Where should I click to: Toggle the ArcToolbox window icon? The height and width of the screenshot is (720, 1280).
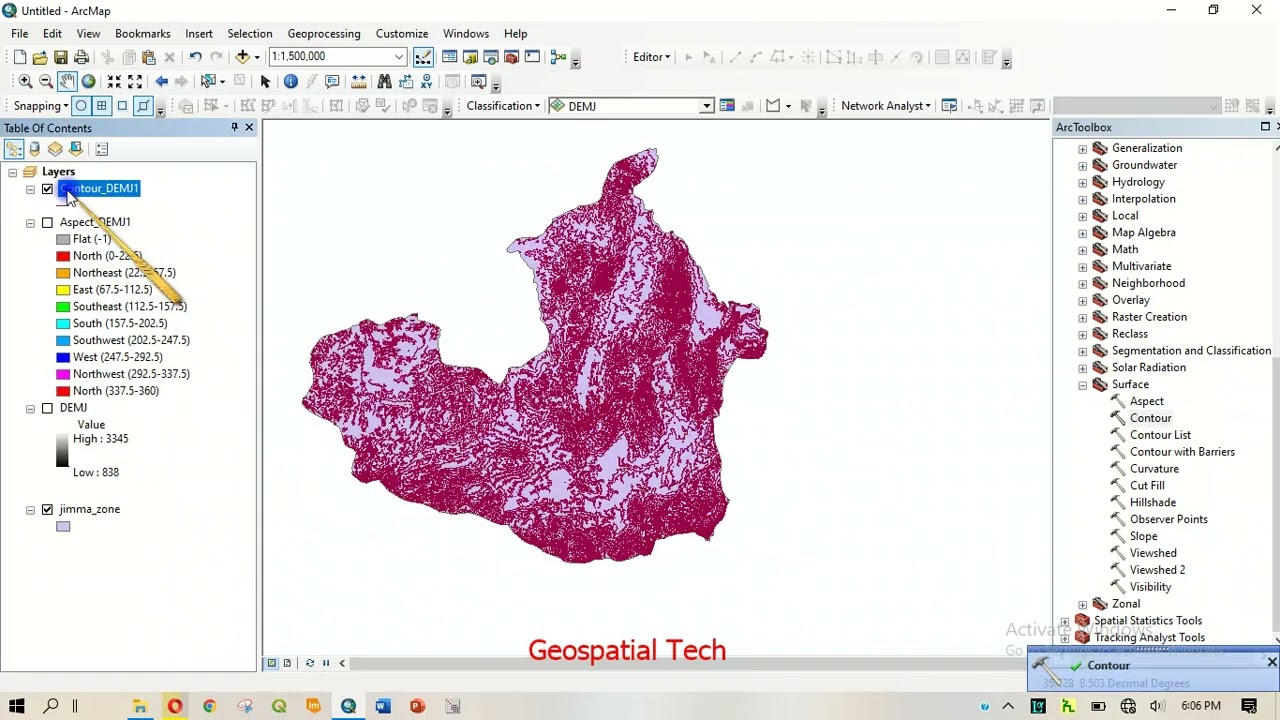[x=512, y=57]
